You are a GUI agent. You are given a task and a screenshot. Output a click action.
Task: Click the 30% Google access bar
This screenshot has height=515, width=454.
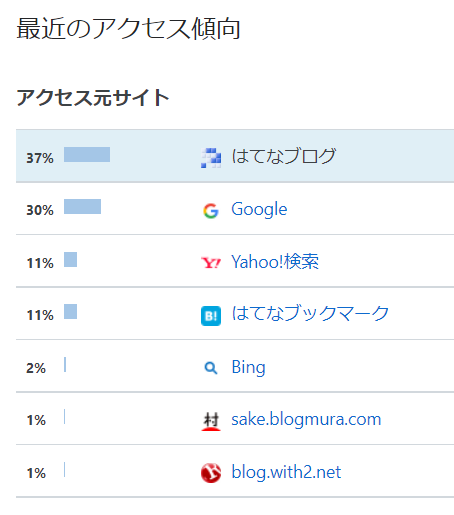(82, 206)
